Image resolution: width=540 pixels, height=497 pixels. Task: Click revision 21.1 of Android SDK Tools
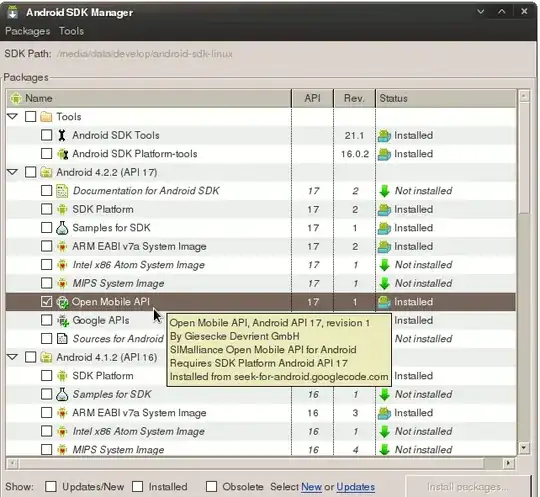[x=354, y=135]
